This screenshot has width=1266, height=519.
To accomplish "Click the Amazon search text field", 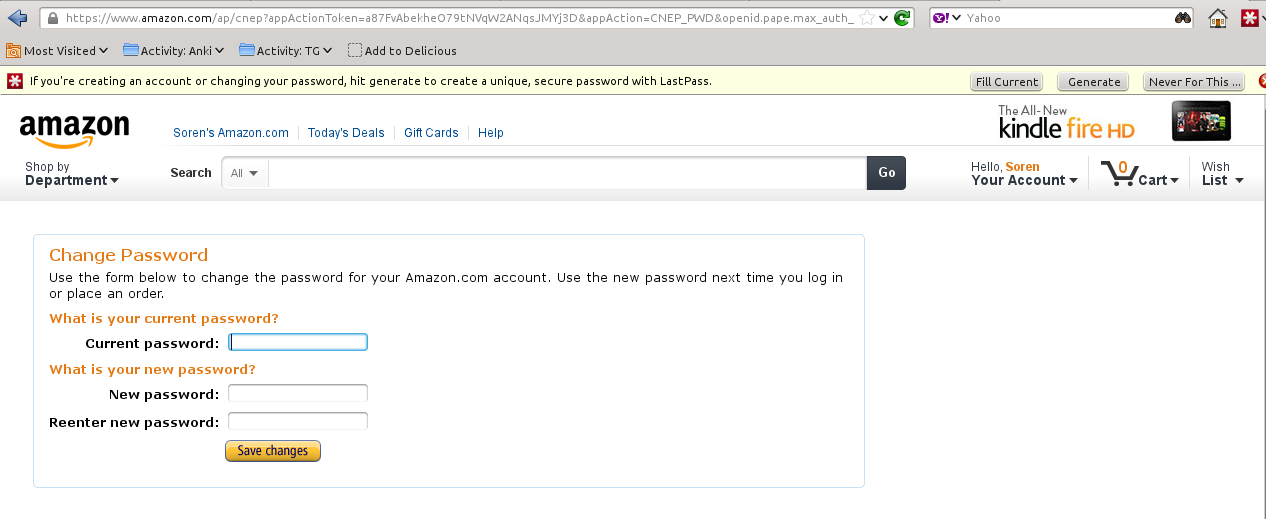I will click(567, 173).
